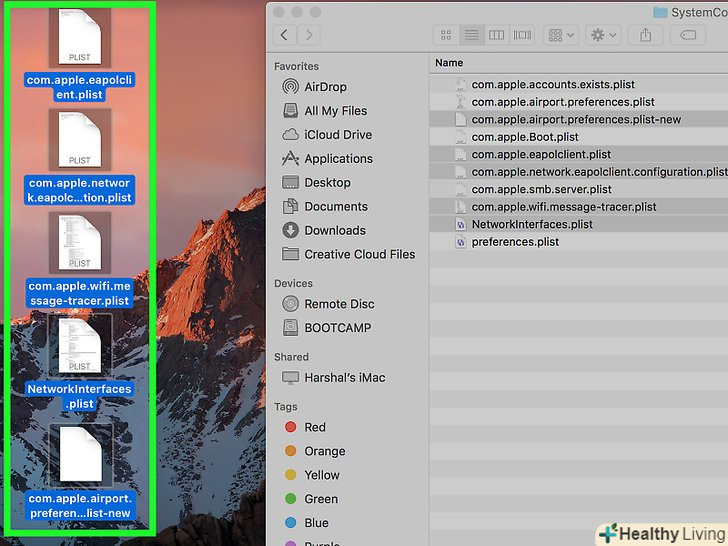Select com.apple.Boot.plist in the list
Viewport: 728px width, 546px height.
[525, 137]
